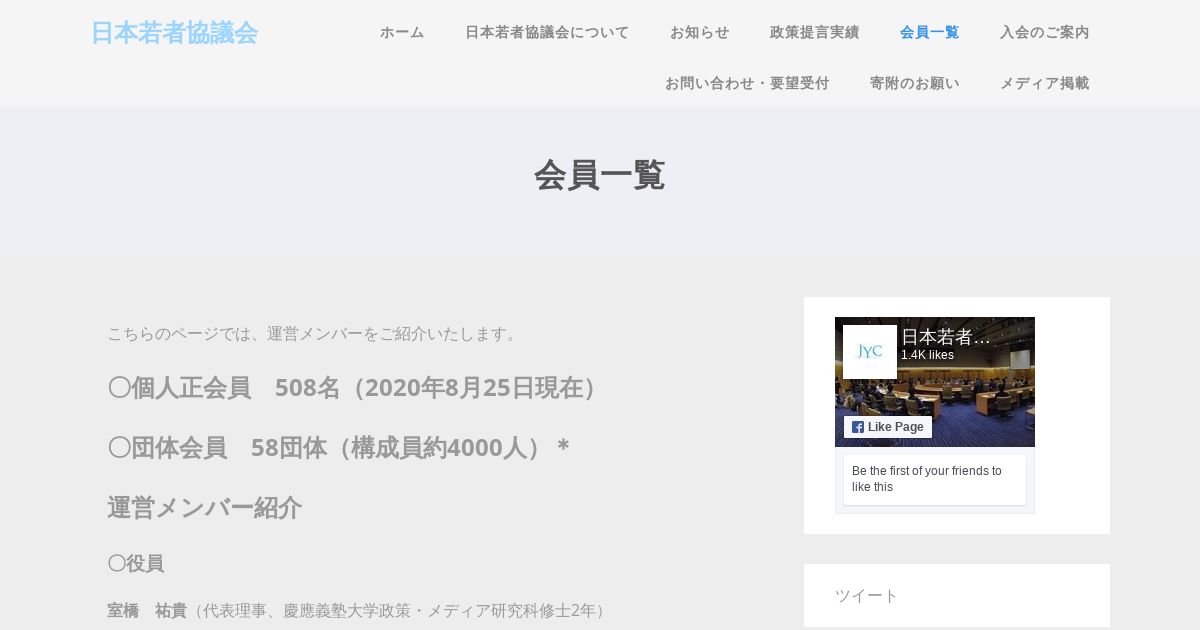This screenshot has width=1200, height=630.
Task: Click the 日本若者協議会 site logo
Action: click(x=174, y=33)
